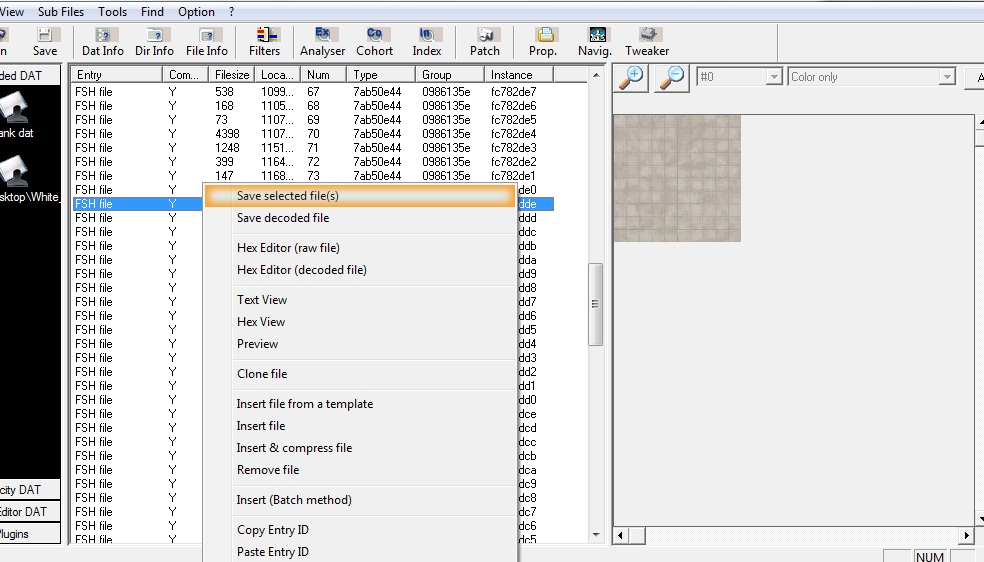Choose Clone file

point(360,374)
